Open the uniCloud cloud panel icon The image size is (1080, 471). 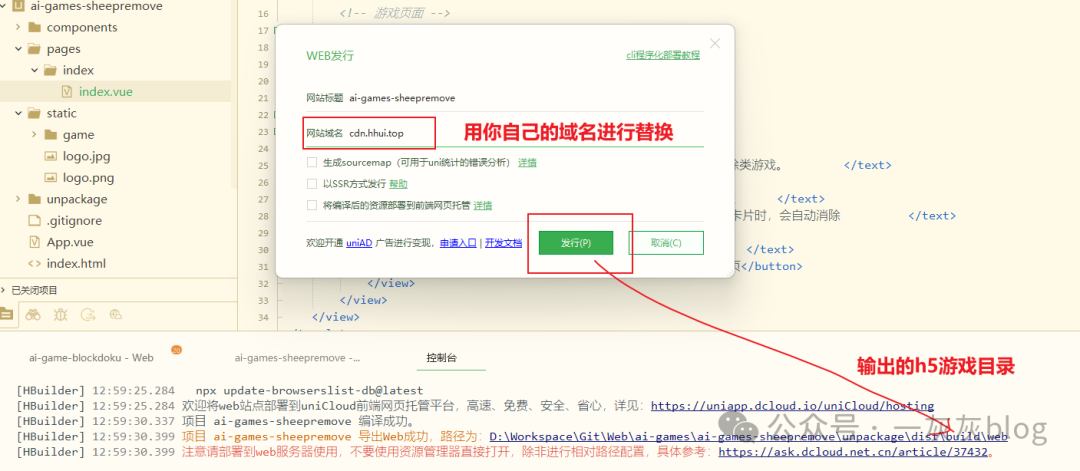pyautogui.click(x=116, y=315)
